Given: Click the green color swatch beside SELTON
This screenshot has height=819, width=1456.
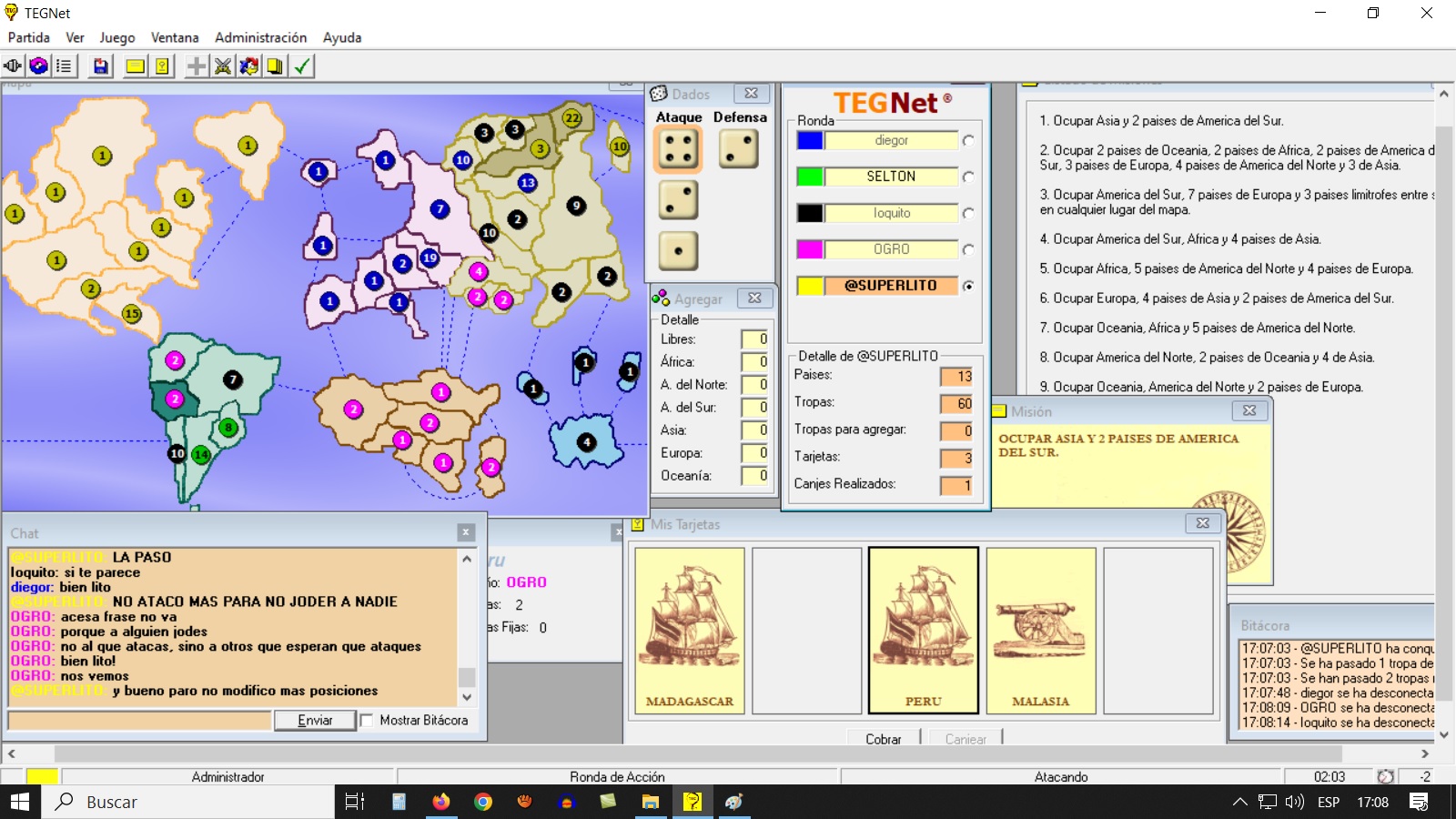Looking at the screenshot, I should (809, 177).
